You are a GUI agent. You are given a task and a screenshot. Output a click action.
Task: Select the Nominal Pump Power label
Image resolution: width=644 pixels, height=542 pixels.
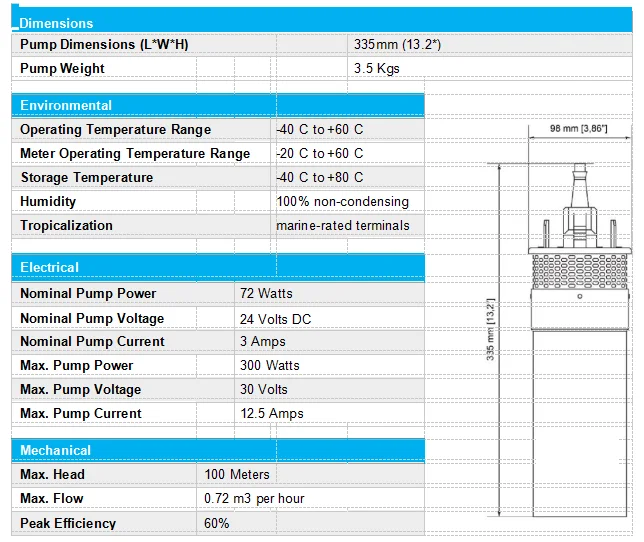88,294
